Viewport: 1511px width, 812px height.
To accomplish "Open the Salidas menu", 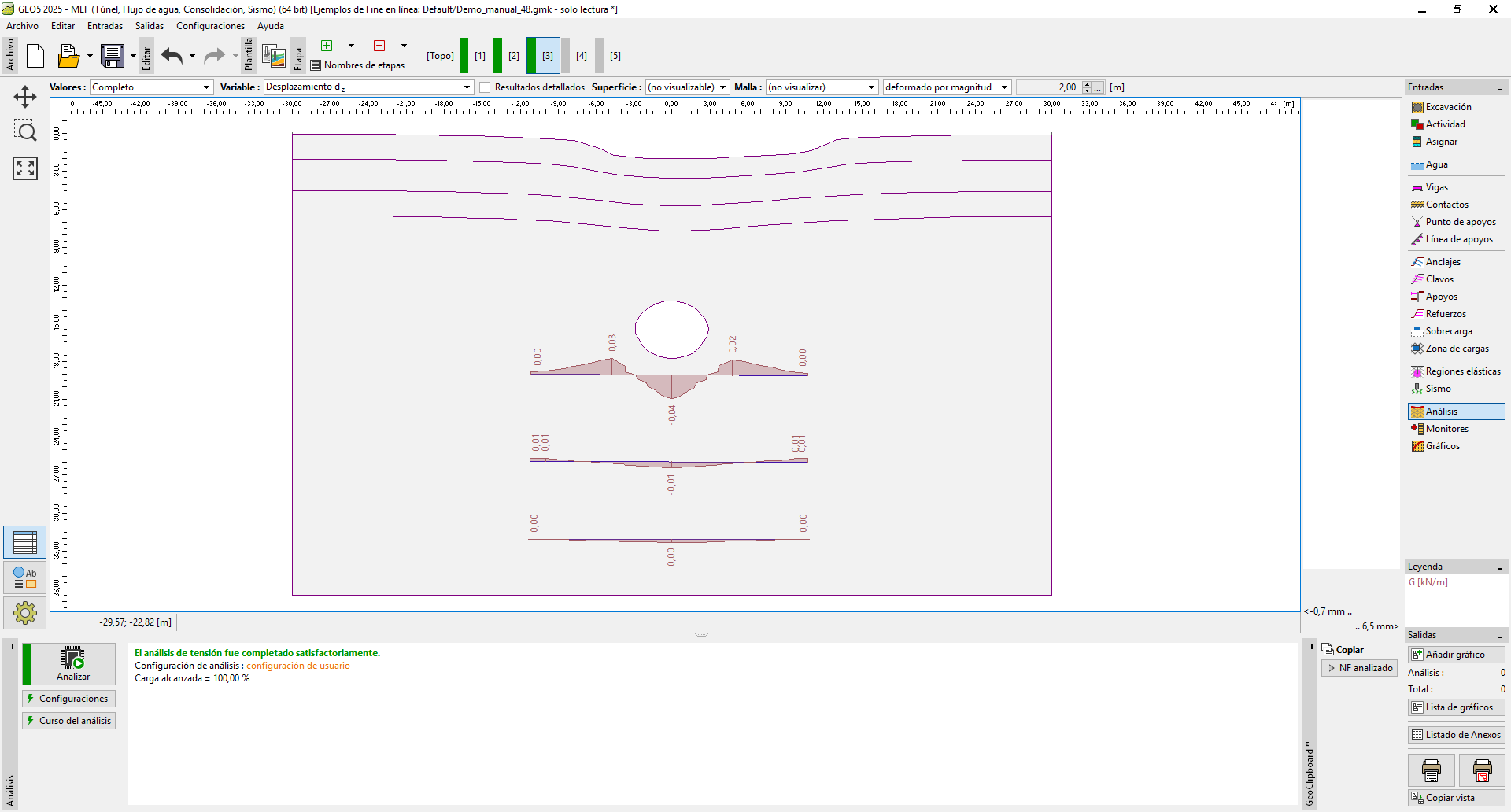I will click(149, 26).
